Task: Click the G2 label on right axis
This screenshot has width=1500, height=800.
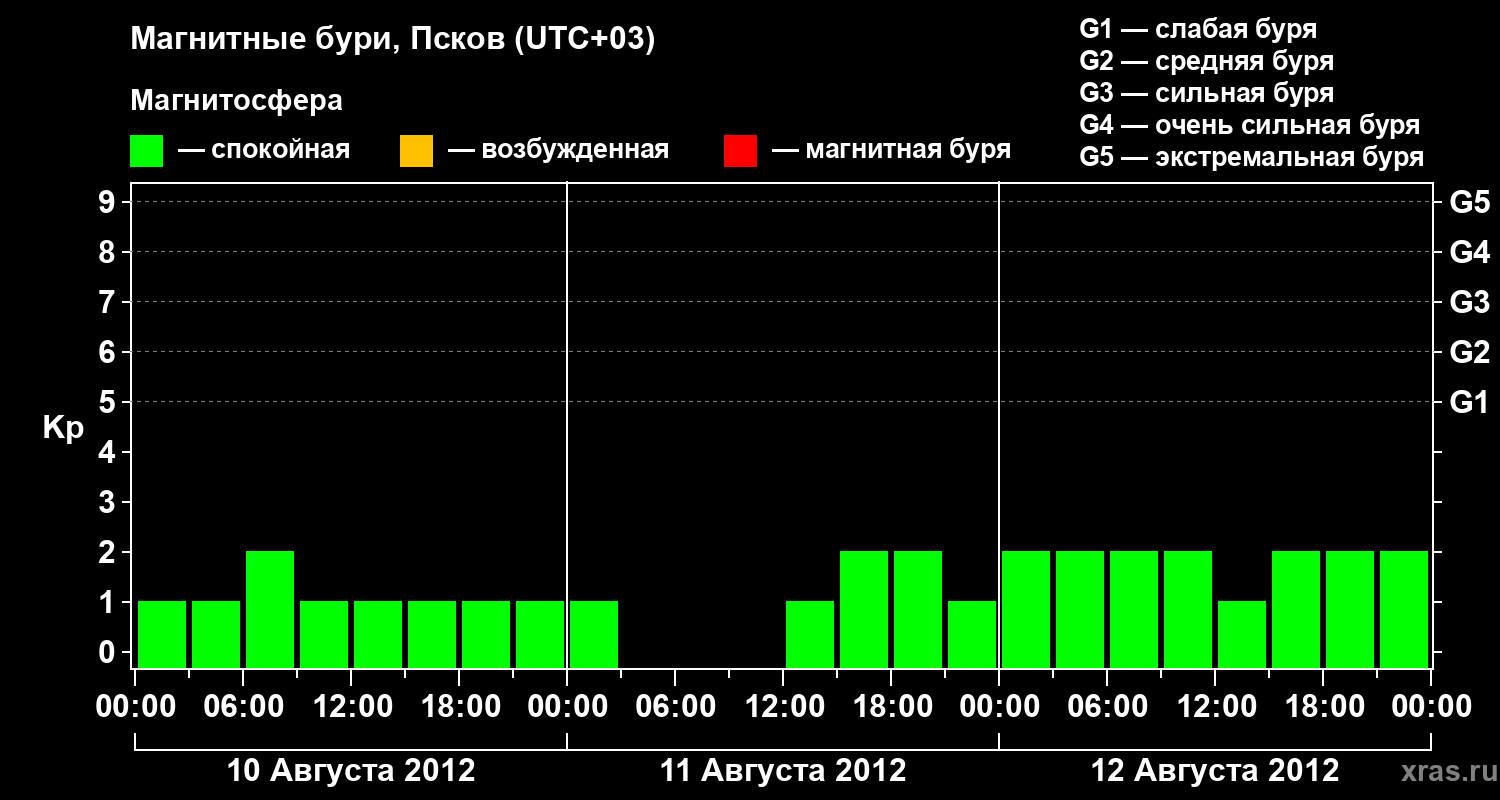Action: pos(1470,352)
